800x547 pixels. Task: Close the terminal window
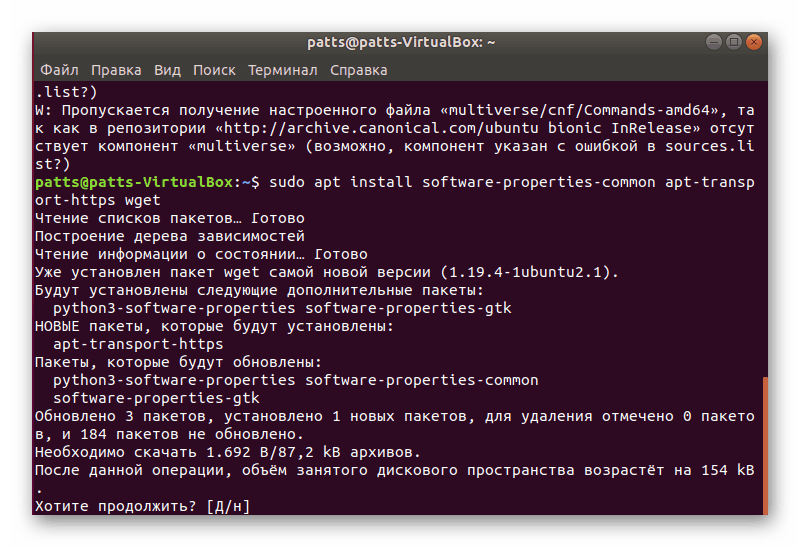(754, 42)
